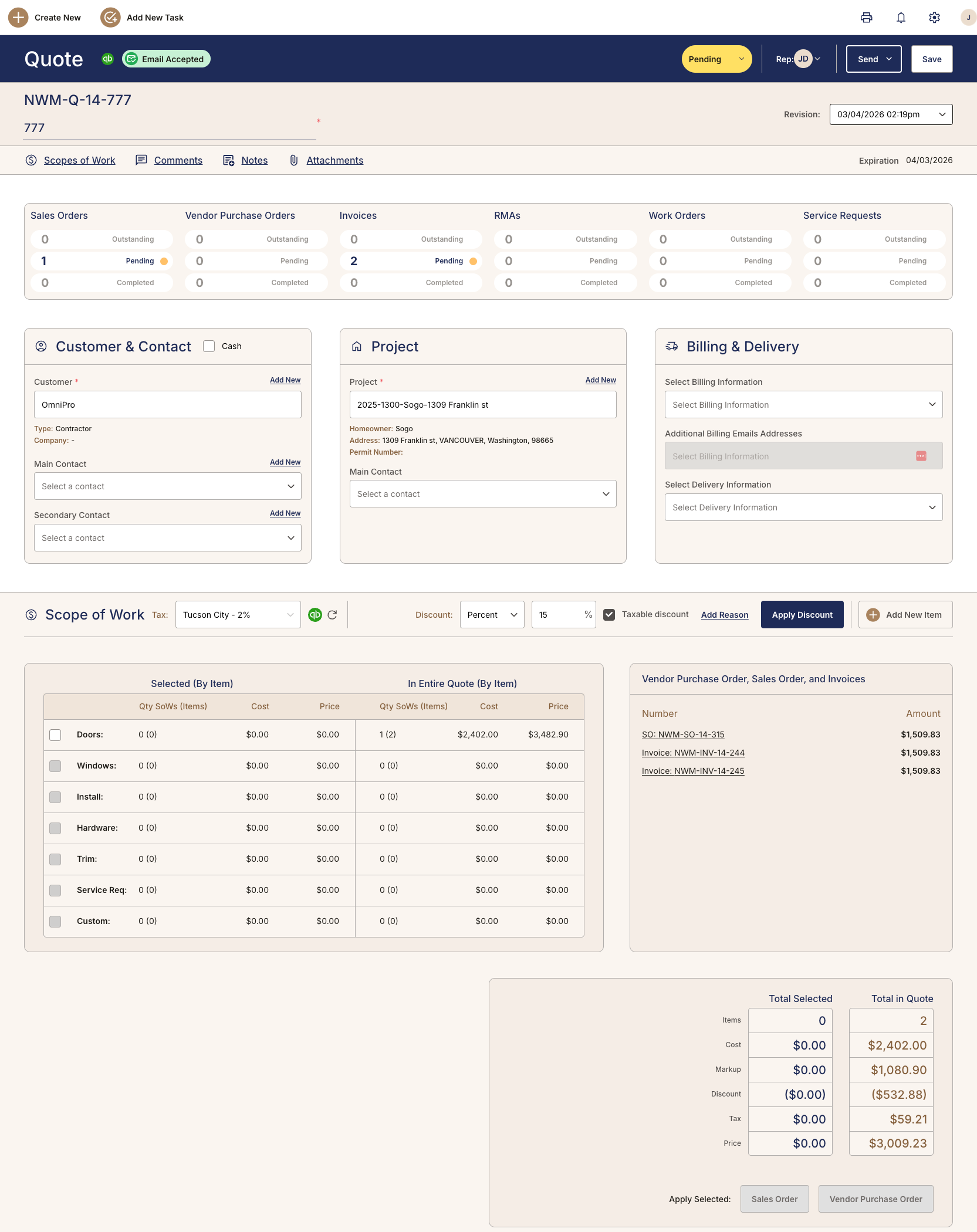Select the Doors row checkbox
Viewport: 977px width, 1232px height.
pos(55,735)
